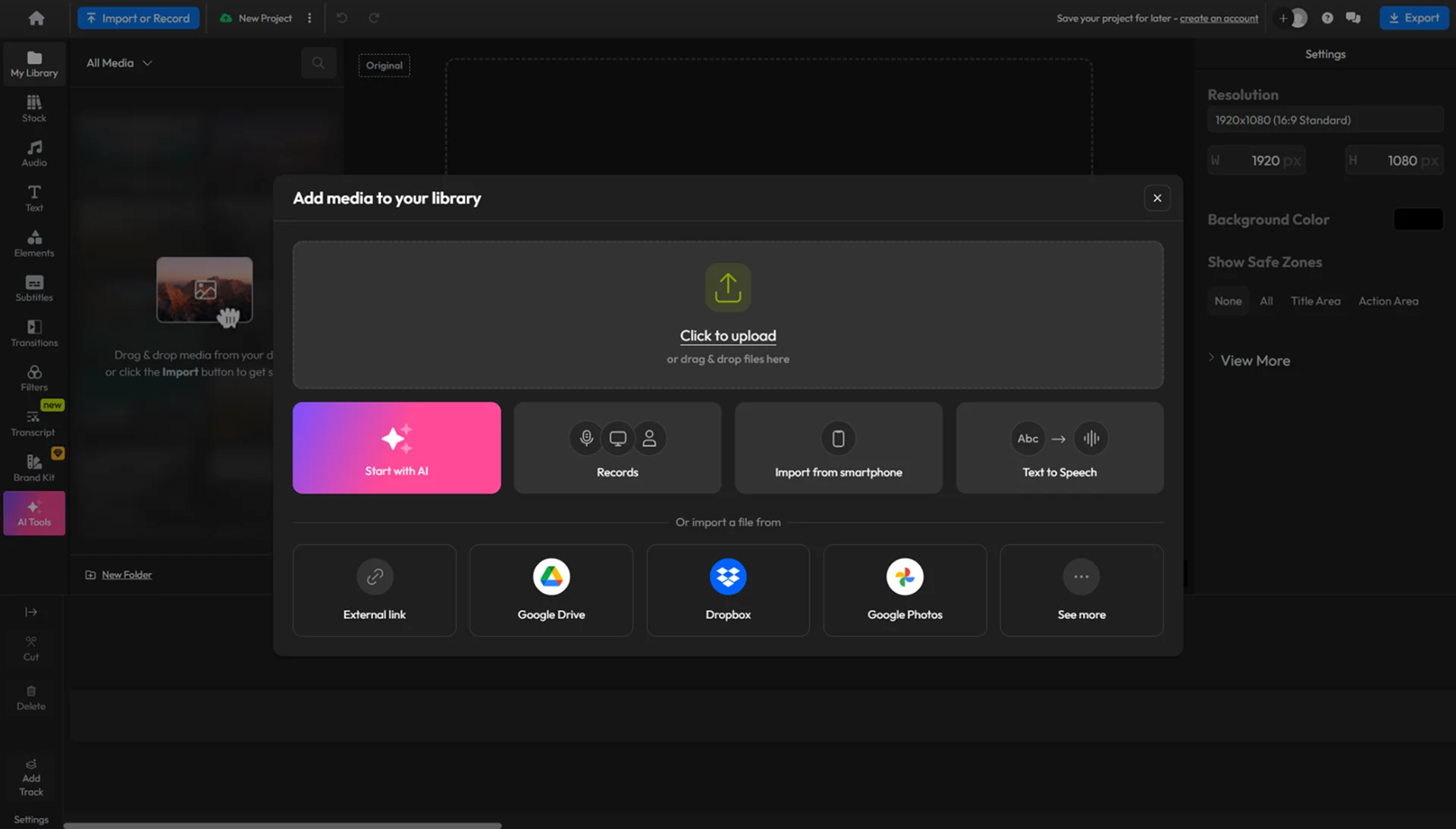The image size is (1456, 829).
Task: Open the Brand Kit panel
Action: pos(33,467)
